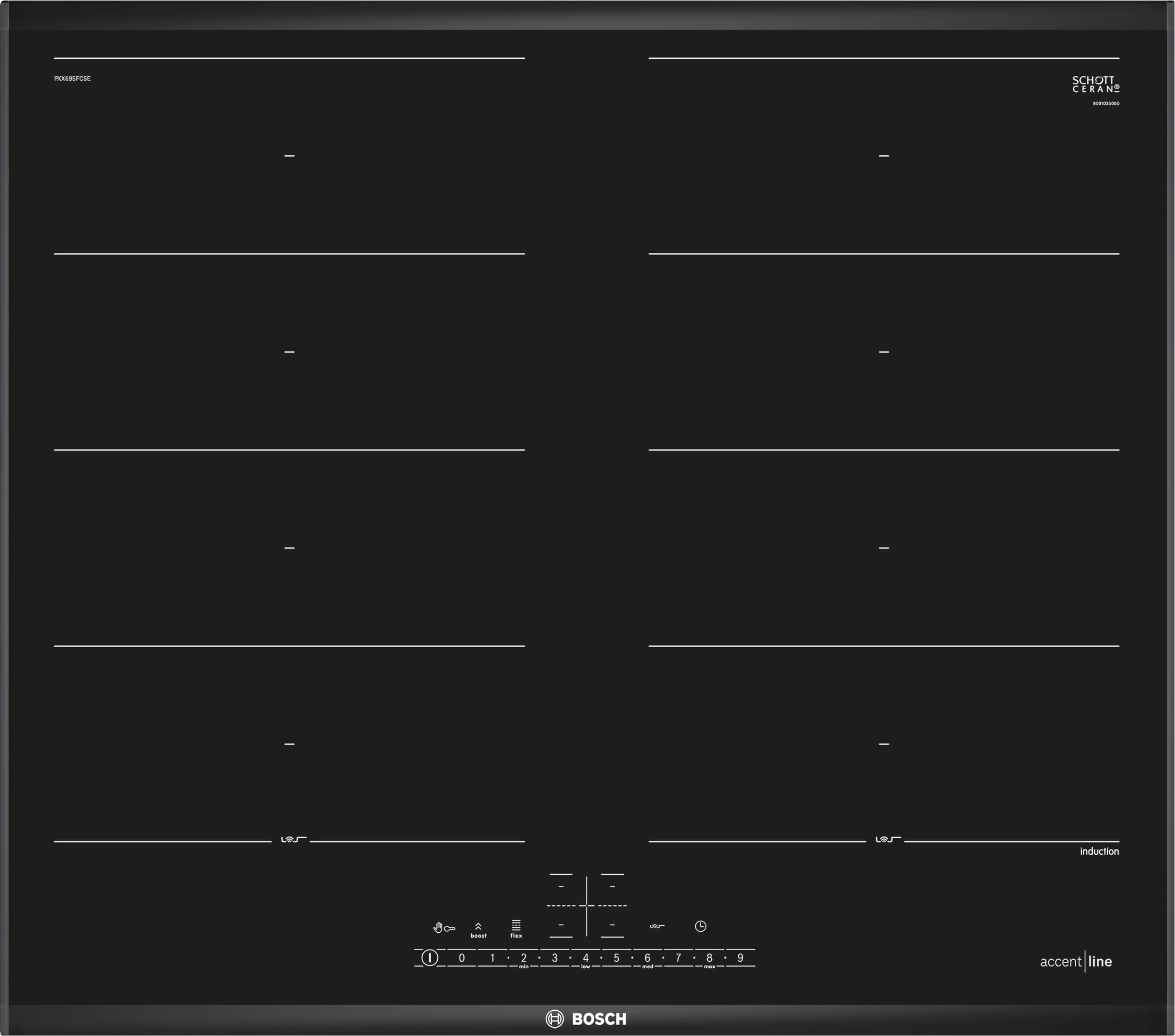Select the rear-right cooking zone indicator
Viewport: 1175px width, 1036px height.
point(612,887)
